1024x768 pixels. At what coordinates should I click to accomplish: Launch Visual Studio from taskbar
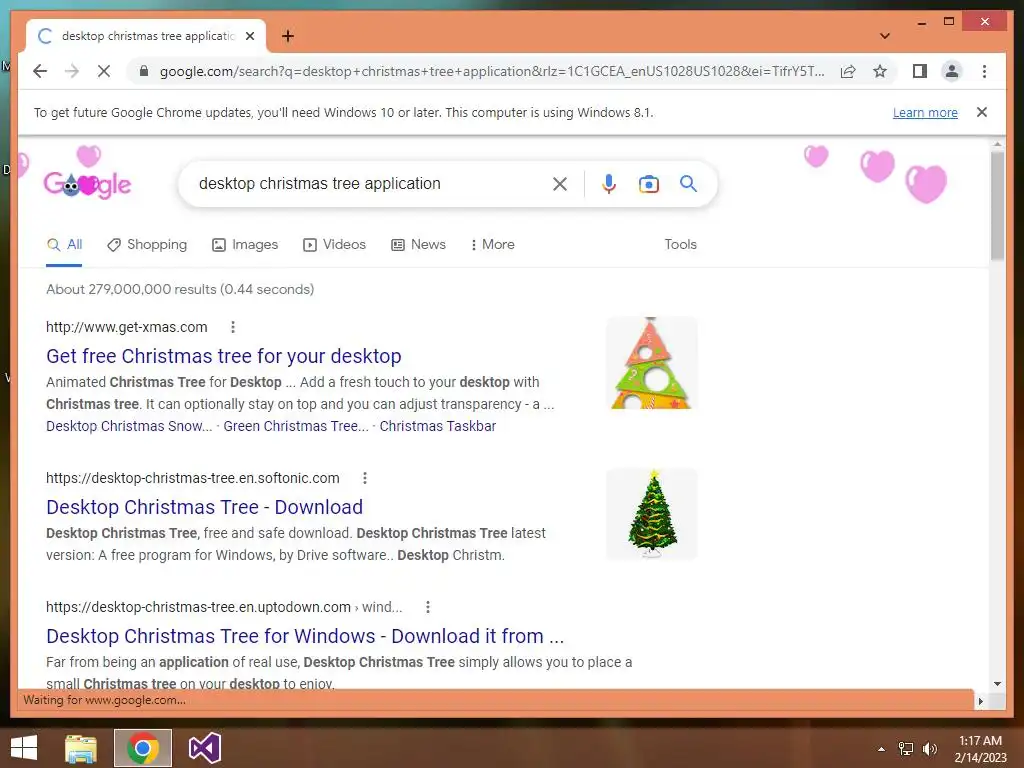click(x=204, y=748)
